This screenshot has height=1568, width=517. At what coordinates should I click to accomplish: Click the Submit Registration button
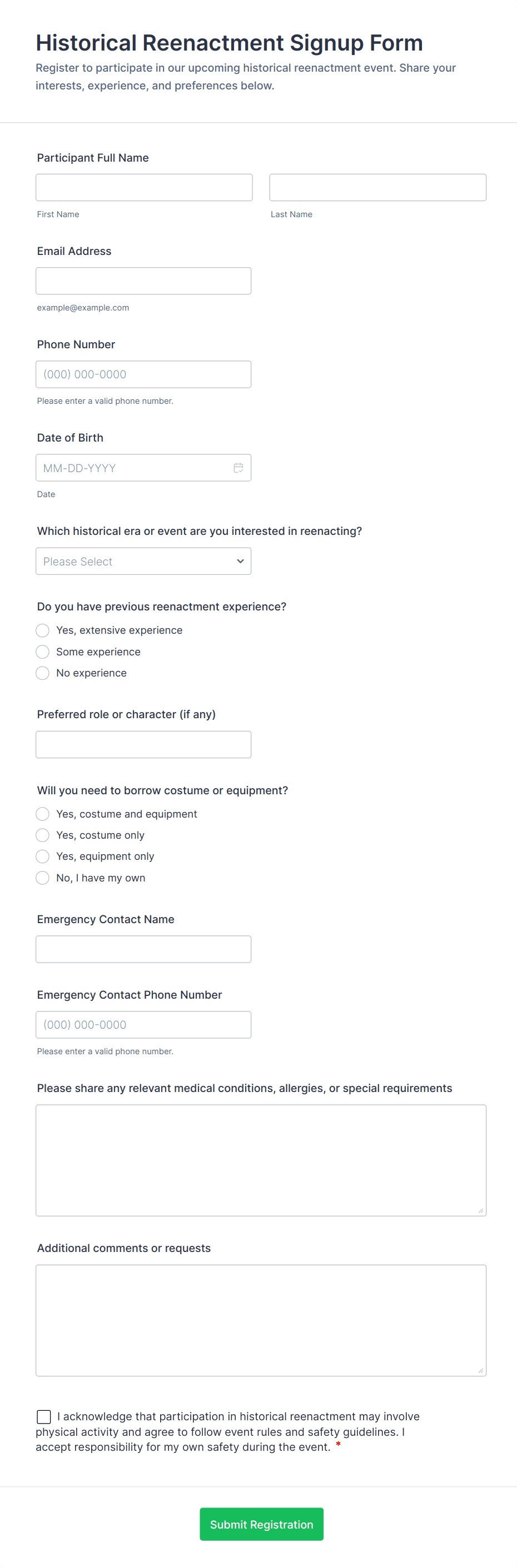click(261, 1524)
